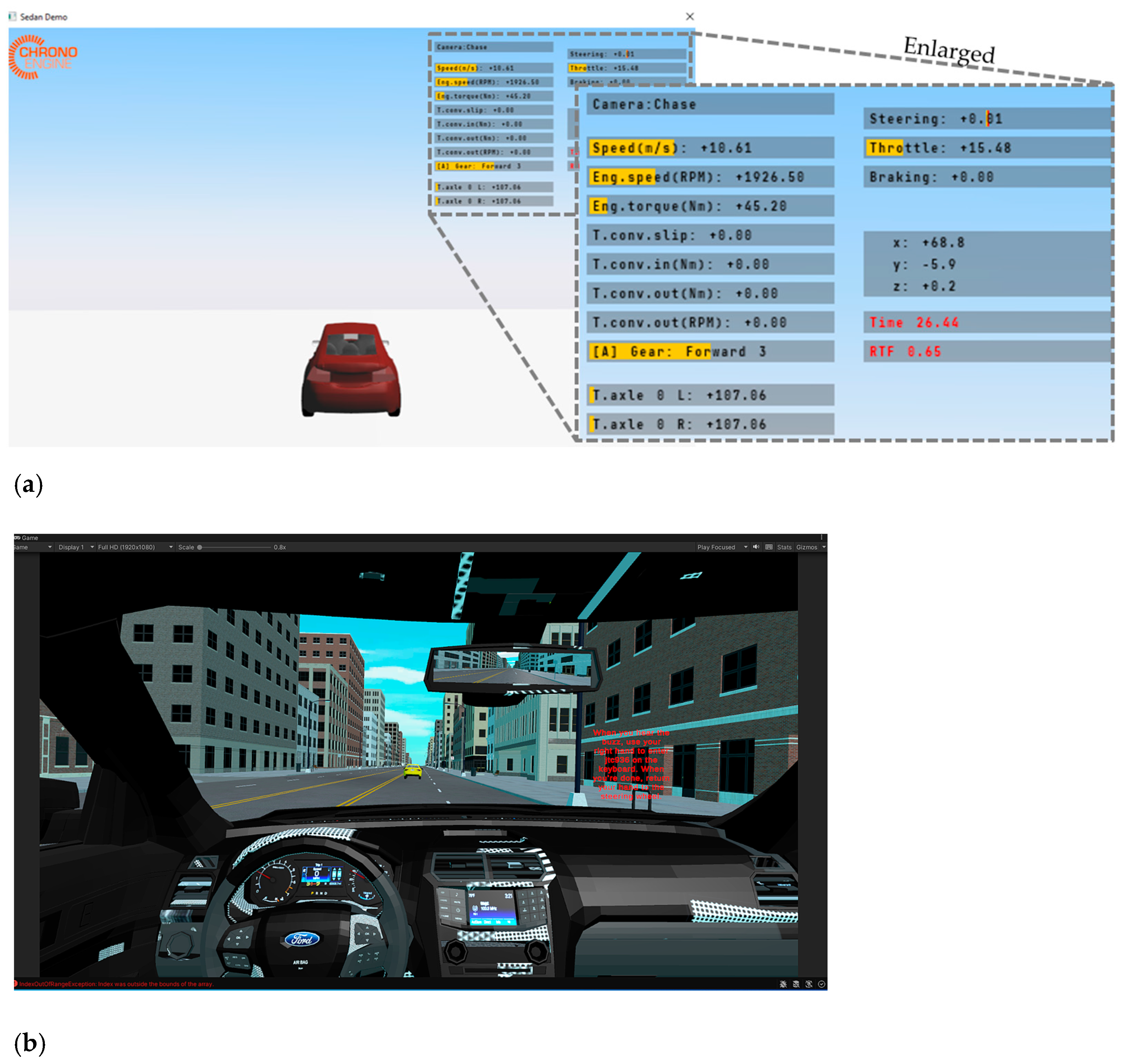This screenshot has height=1064, width=1121.
Task: Click the Chrono Engine logo
Action: click(x=43, y=57)
